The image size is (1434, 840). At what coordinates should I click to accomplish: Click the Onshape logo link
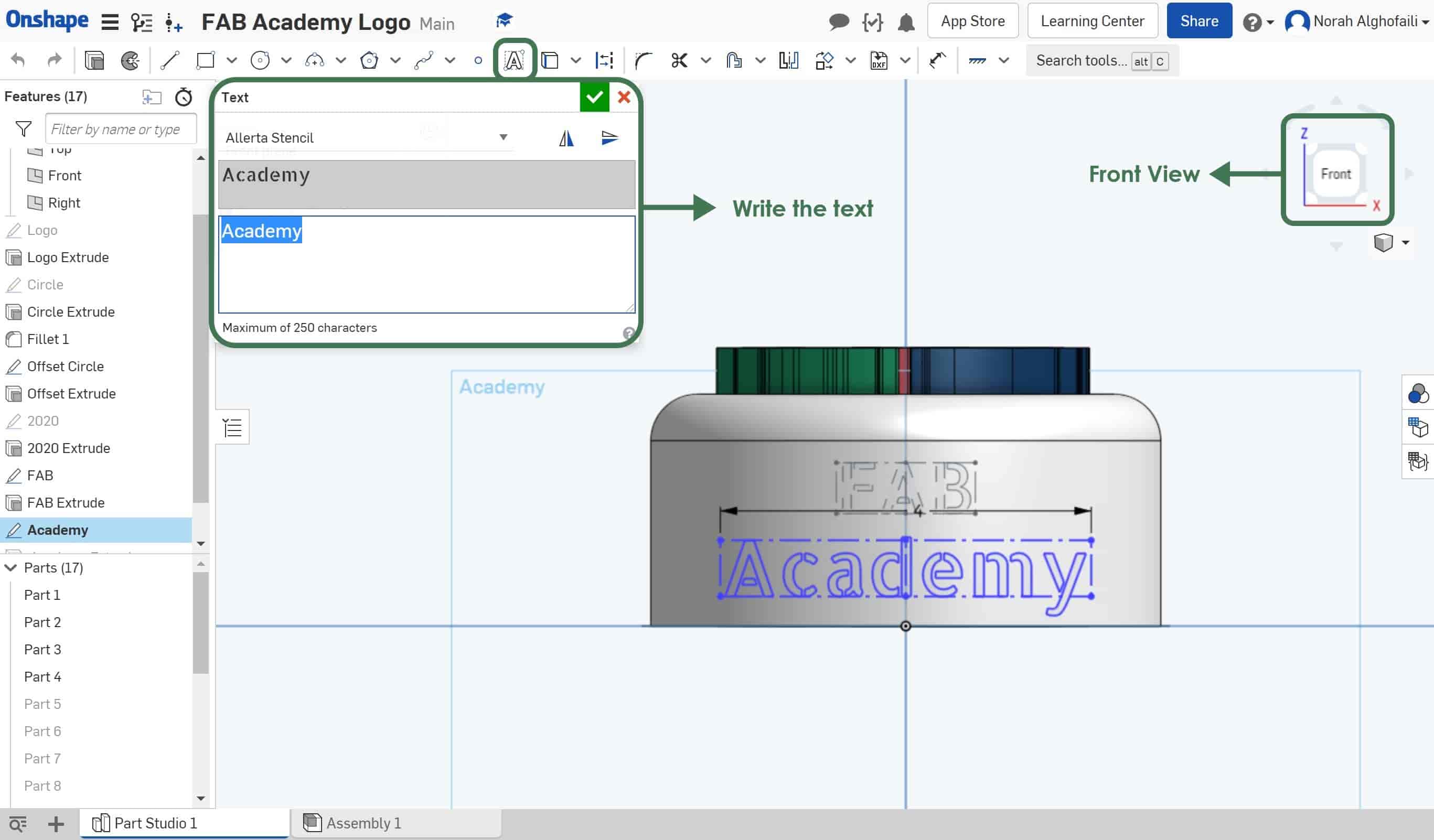pos(47,20)
